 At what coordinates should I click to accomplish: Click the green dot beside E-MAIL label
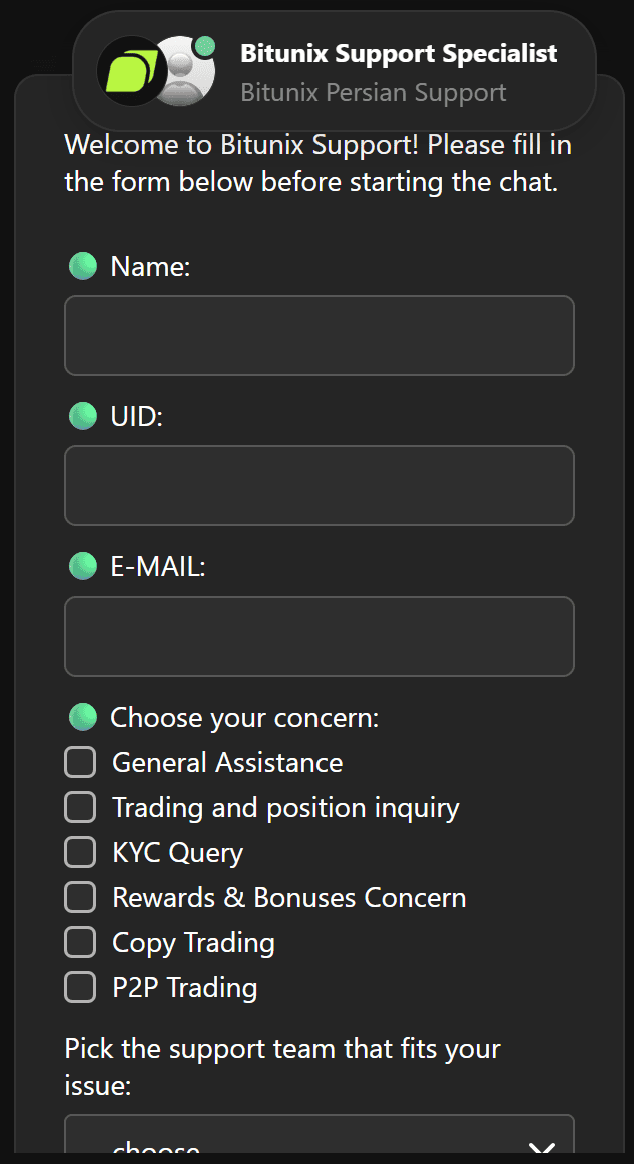click(x=83, y=566)
